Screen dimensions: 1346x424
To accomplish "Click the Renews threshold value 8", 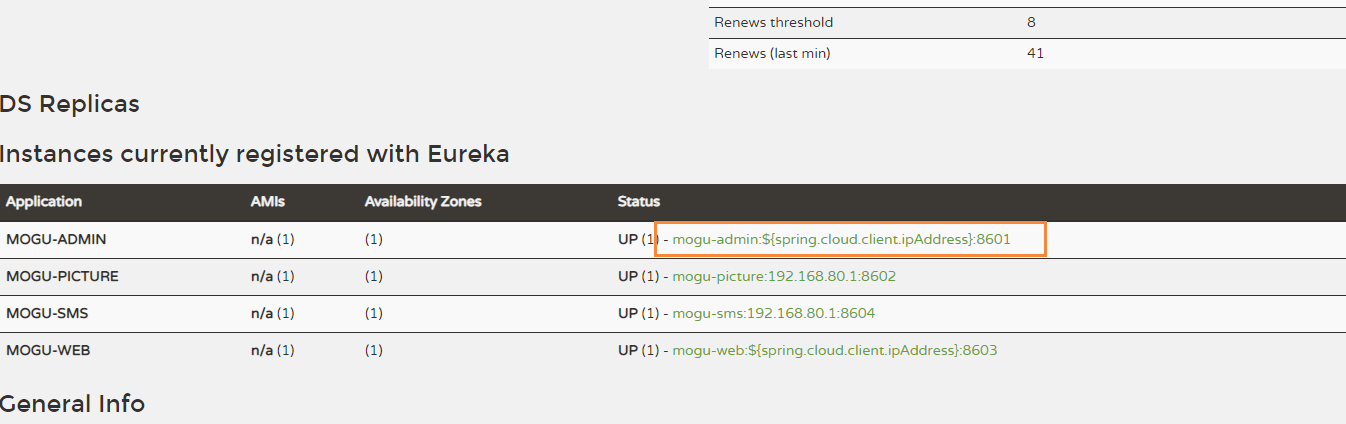I will tap(1031, 22).
